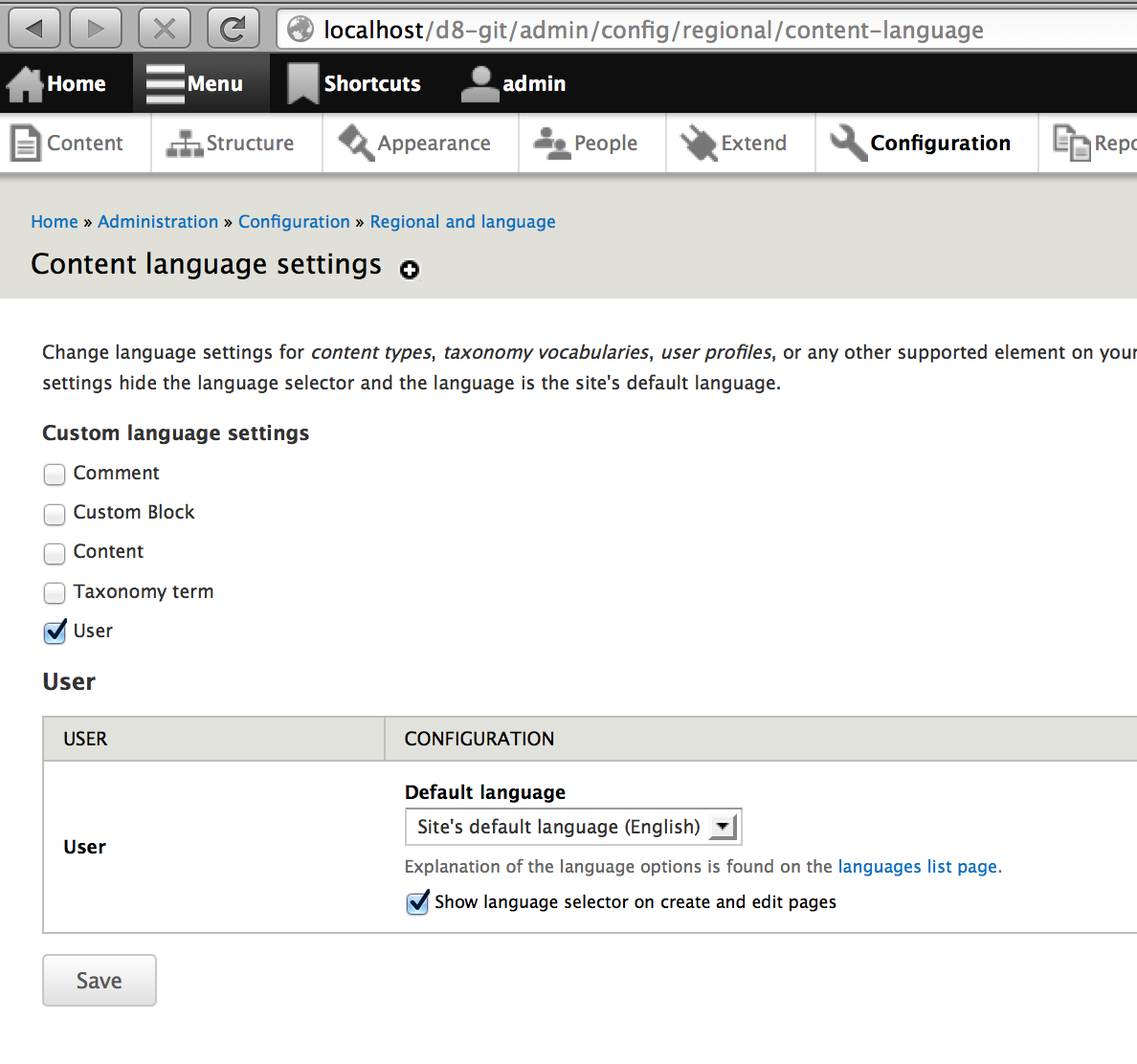Click the Content page icon
Image resolution: width=1137 pixels, height=1064 pixels.
(26, 144)
